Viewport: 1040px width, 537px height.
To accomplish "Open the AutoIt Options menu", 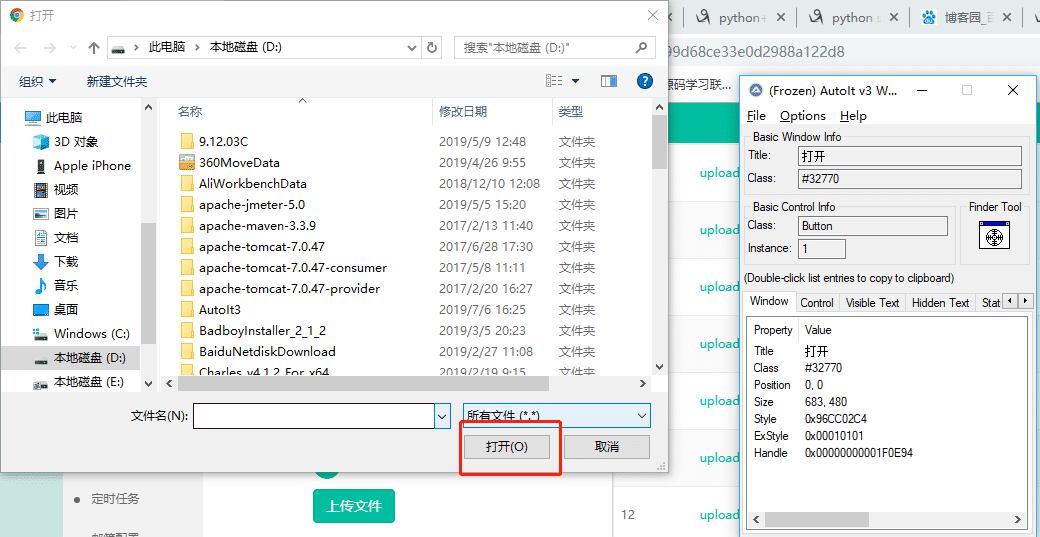I will [x=803, y=115].
